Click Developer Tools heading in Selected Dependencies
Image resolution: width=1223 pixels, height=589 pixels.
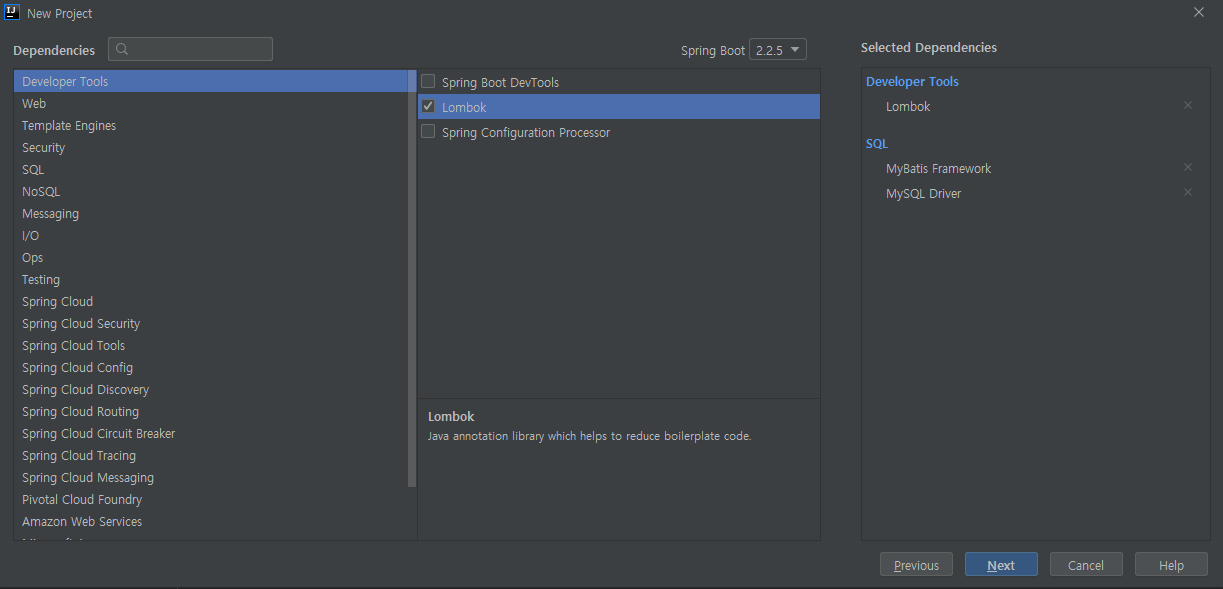(912, 81)
